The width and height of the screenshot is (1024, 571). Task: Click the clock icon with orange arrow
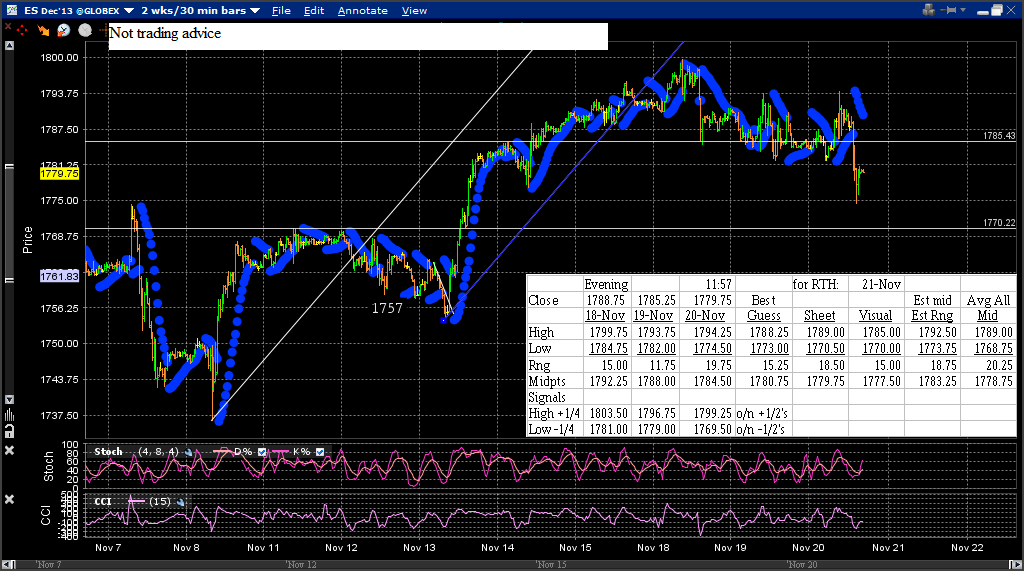pos(63,30)
